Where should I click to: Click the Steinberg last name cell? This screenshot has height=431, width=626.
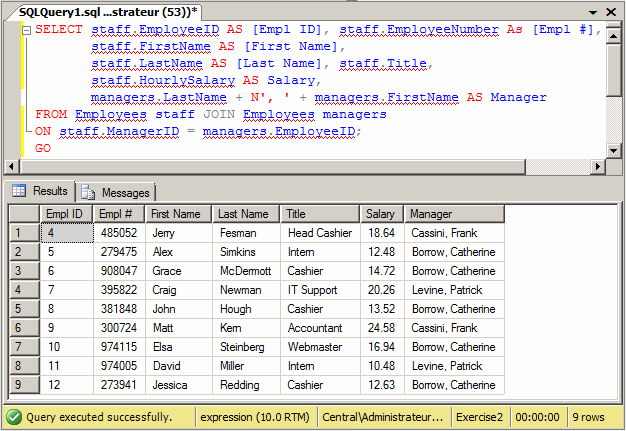click(x=246, y=347)
